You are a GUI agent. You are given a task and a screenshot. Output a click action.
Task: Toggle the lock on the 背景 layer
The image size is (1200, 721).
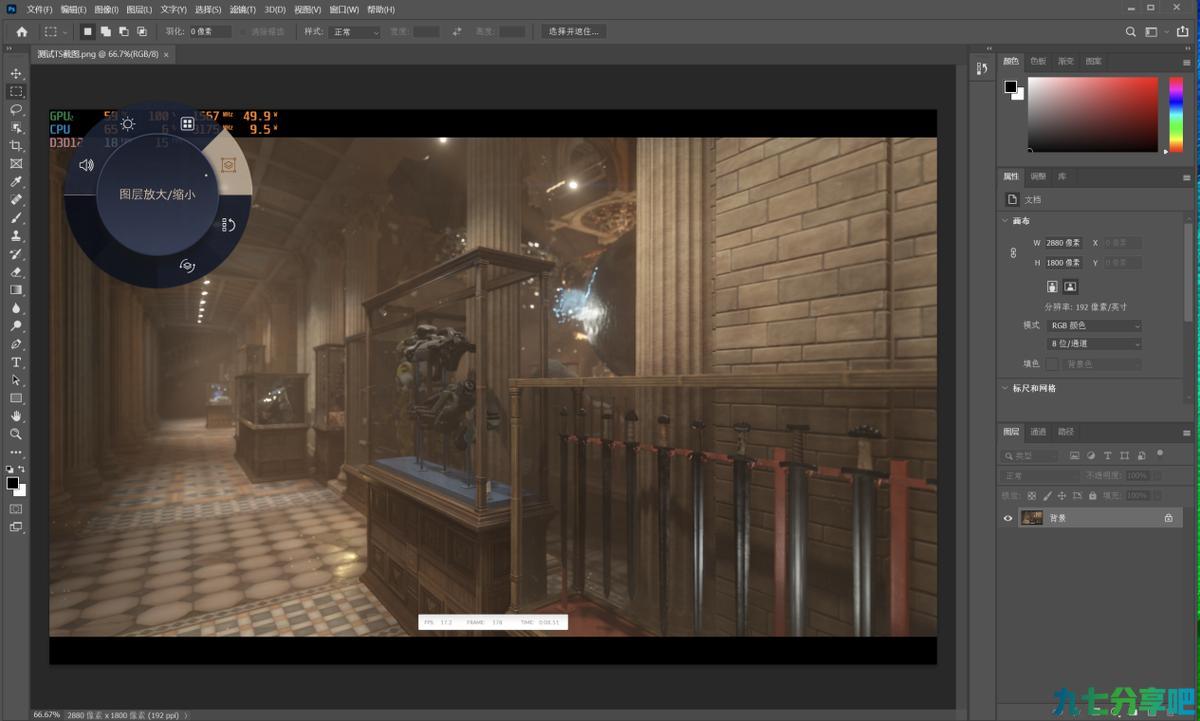[x=1168, y=518]
